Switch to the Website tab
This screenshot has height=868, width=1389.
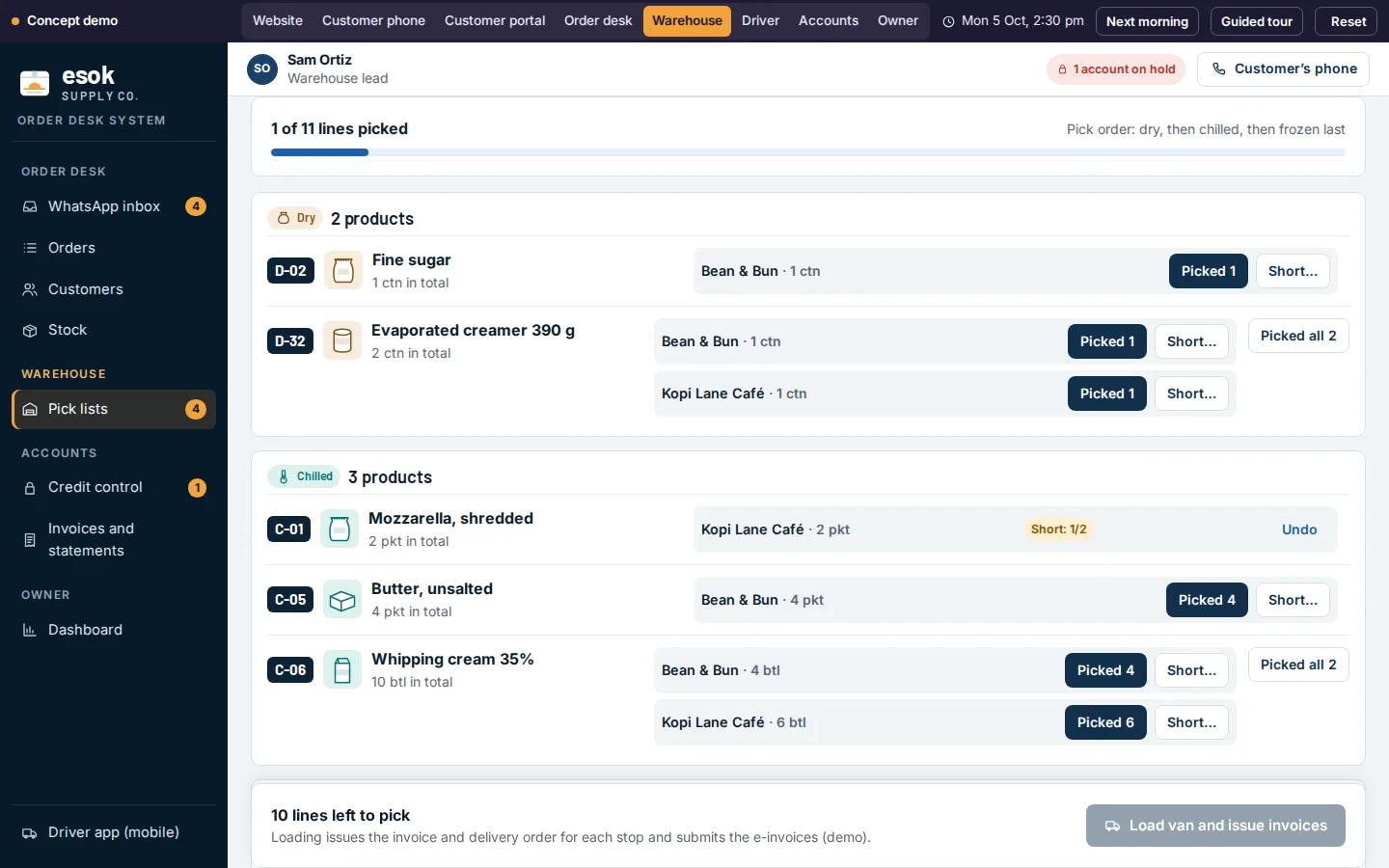(278, 20)
